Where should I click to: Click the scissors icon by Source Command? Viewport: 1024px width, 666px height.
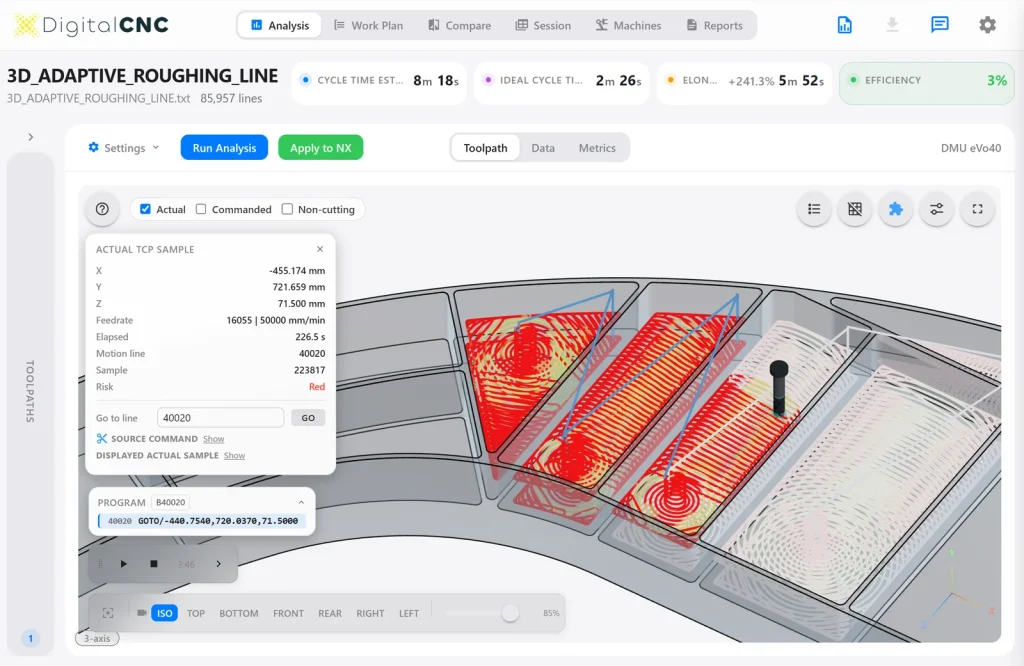click(101, 439)
